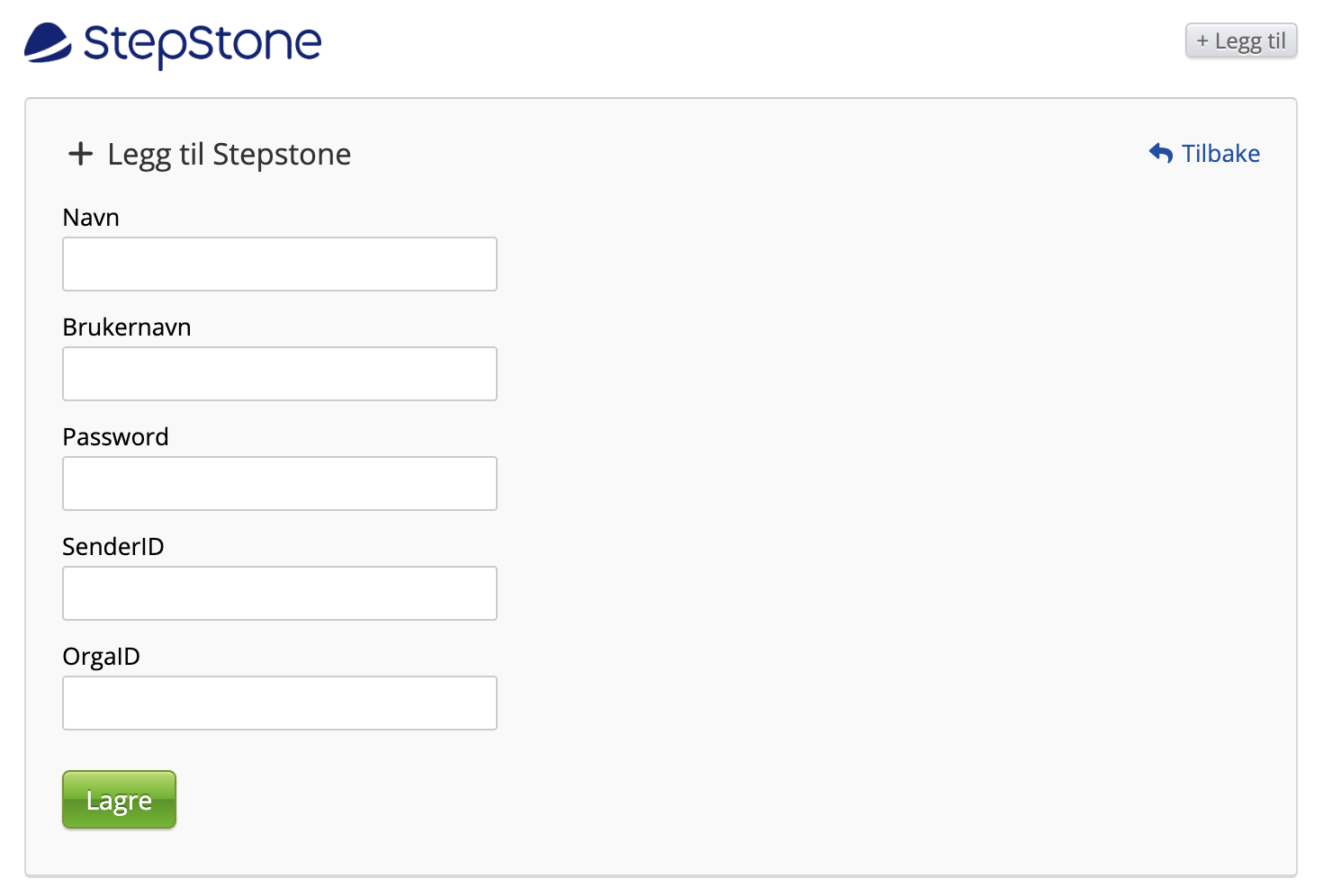This screenshot has width=1323, height=896.
Task: Click the StepStone wordmark text
Action: [202, 43]
